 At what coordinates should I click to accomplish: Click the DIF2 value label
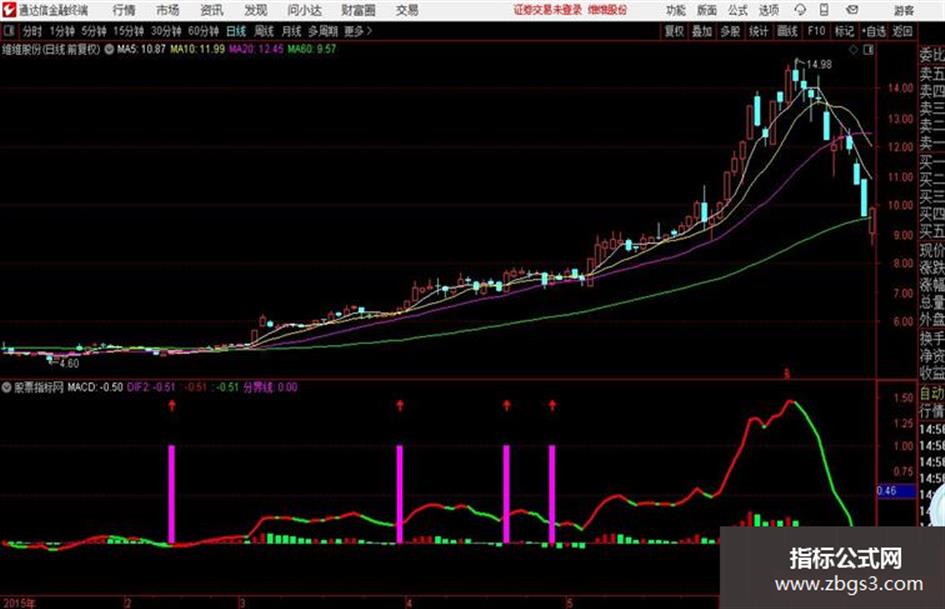pyautogui.click(x=151, y=387)
